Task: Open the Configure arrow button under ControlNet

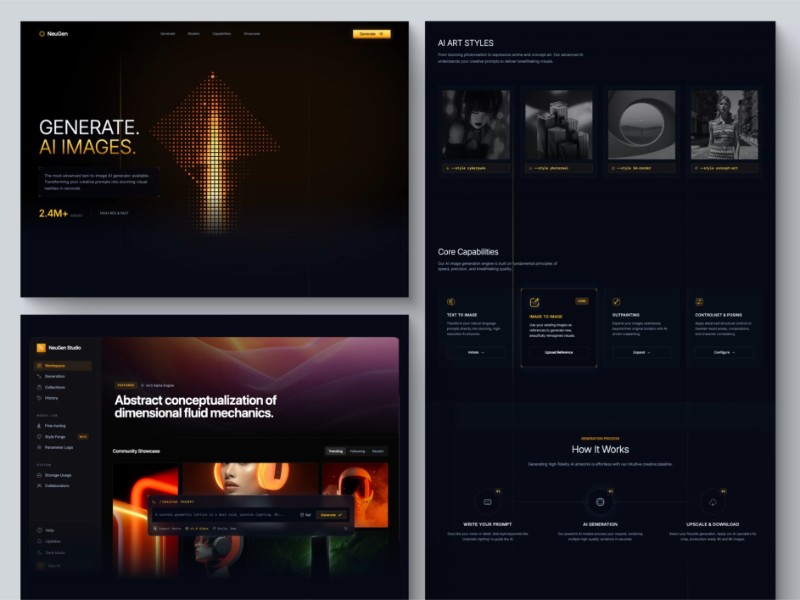Action: pyautogui.click(x=724, y=352)
